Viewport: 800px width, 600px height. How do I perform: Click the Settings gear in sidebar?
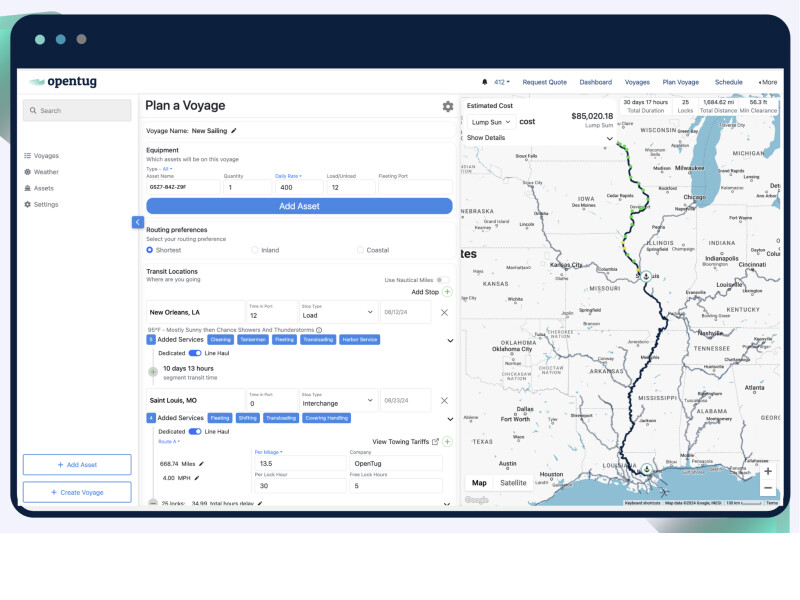click(28, 204)
